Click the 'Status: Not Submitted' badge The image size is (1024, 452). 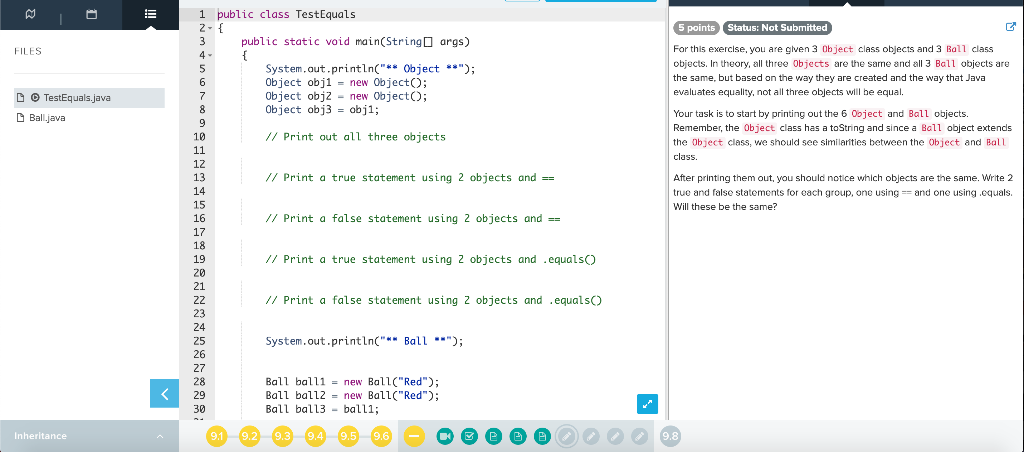pos(777,27)
